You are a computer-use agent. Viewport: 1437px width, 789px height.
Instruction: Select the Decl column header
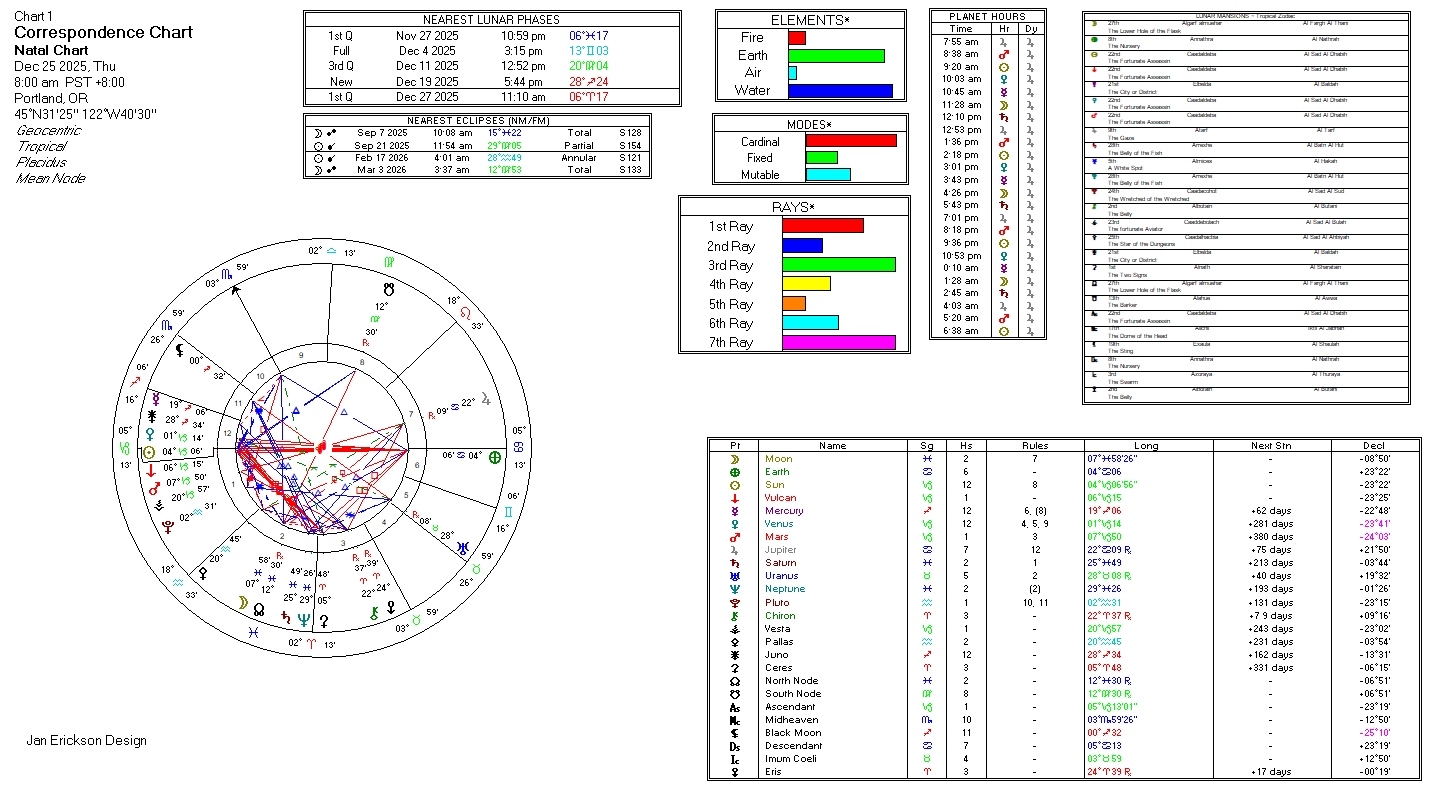tap(1374, 446)
